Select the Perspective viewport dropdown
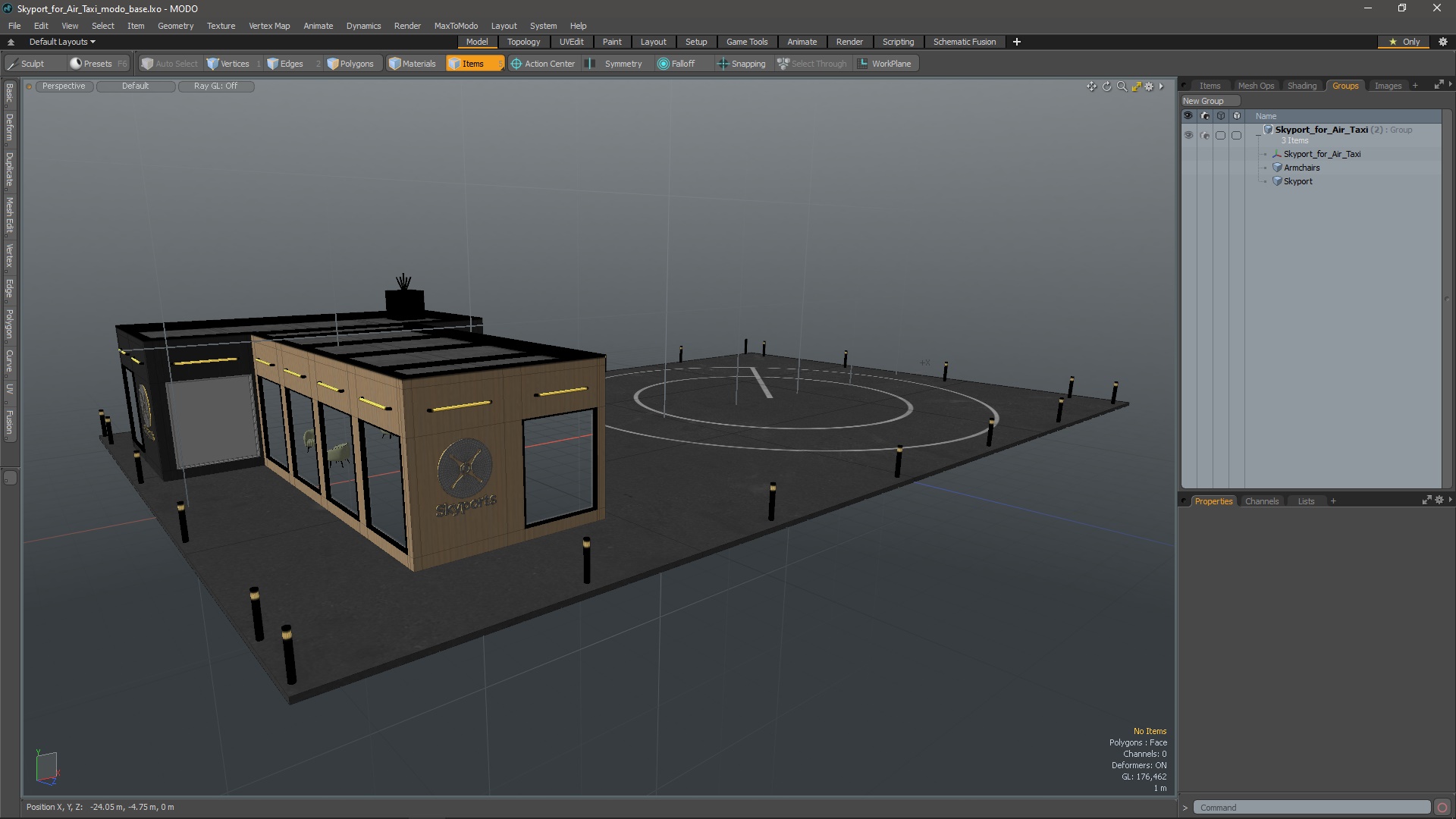The height and width of the screenshot is (819, 1456). pyautogui.click(x=63, y=86)
